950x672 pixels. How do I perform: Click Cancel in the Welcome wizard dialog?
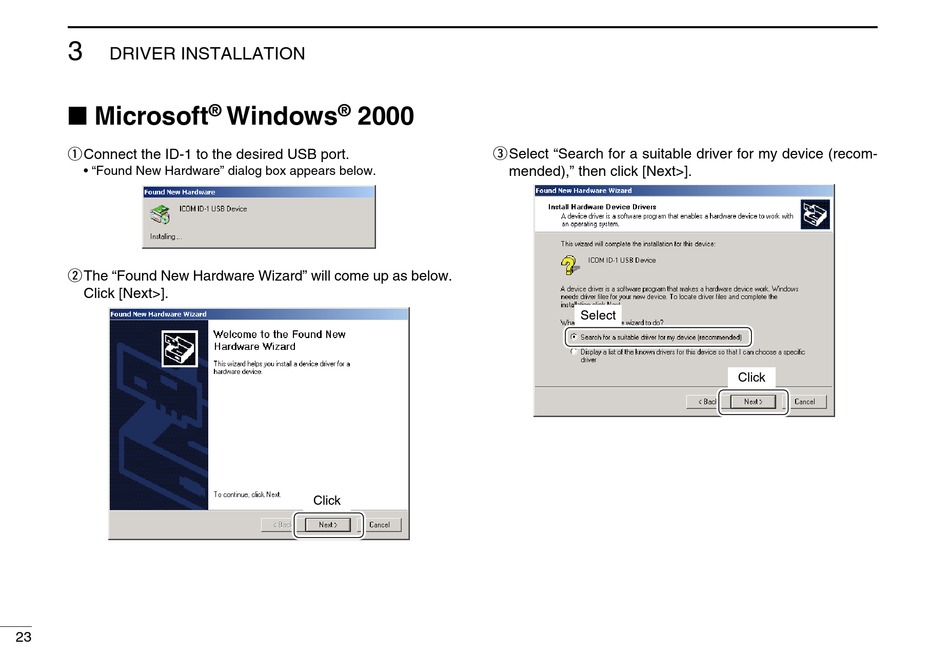(380, 525)
